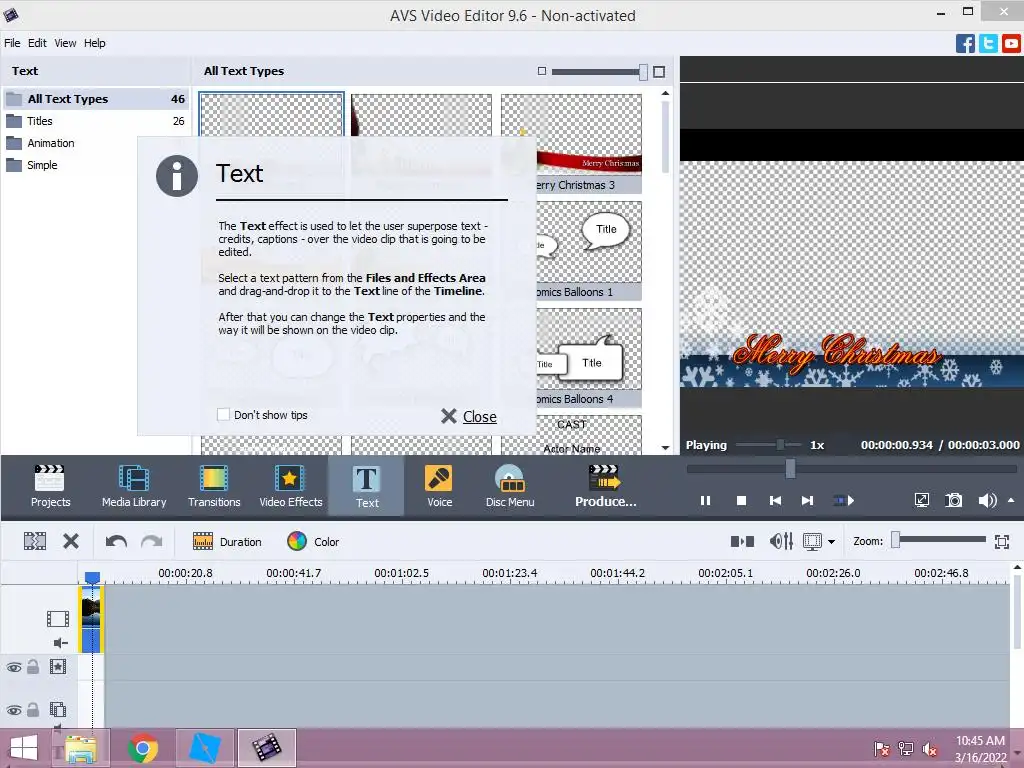Jump to the next scene
The height and width of the screenshot is (768, 1024).
(844, 501)
